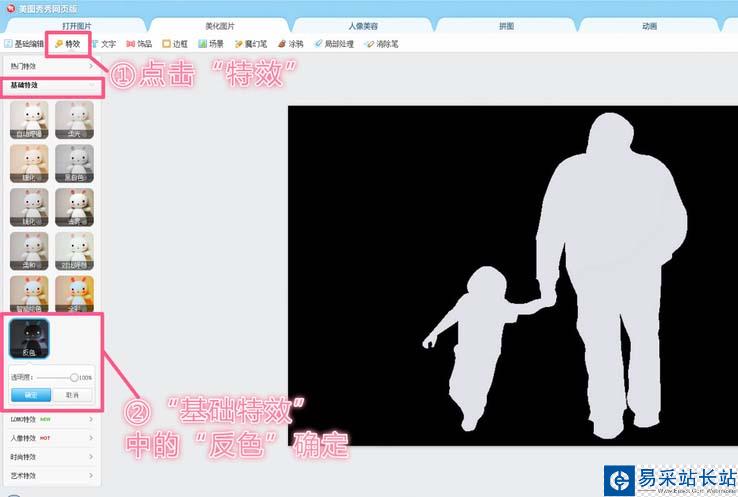Click the 100% opacity value text
The height and width of the screenshot is (497, 738).
point(86,377)
